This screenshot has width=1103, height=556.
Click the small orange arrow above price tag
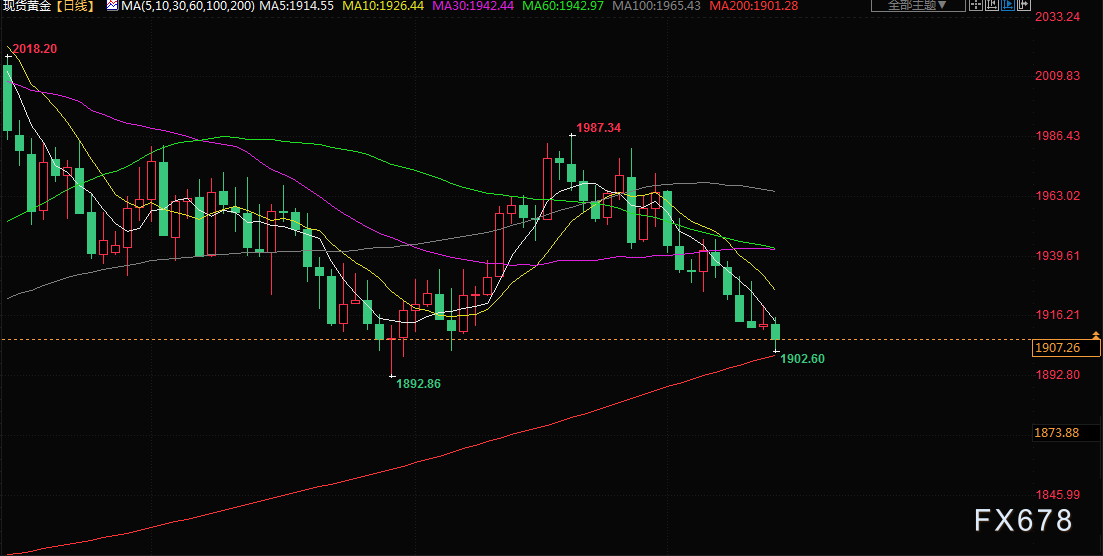click(1095, 334)
